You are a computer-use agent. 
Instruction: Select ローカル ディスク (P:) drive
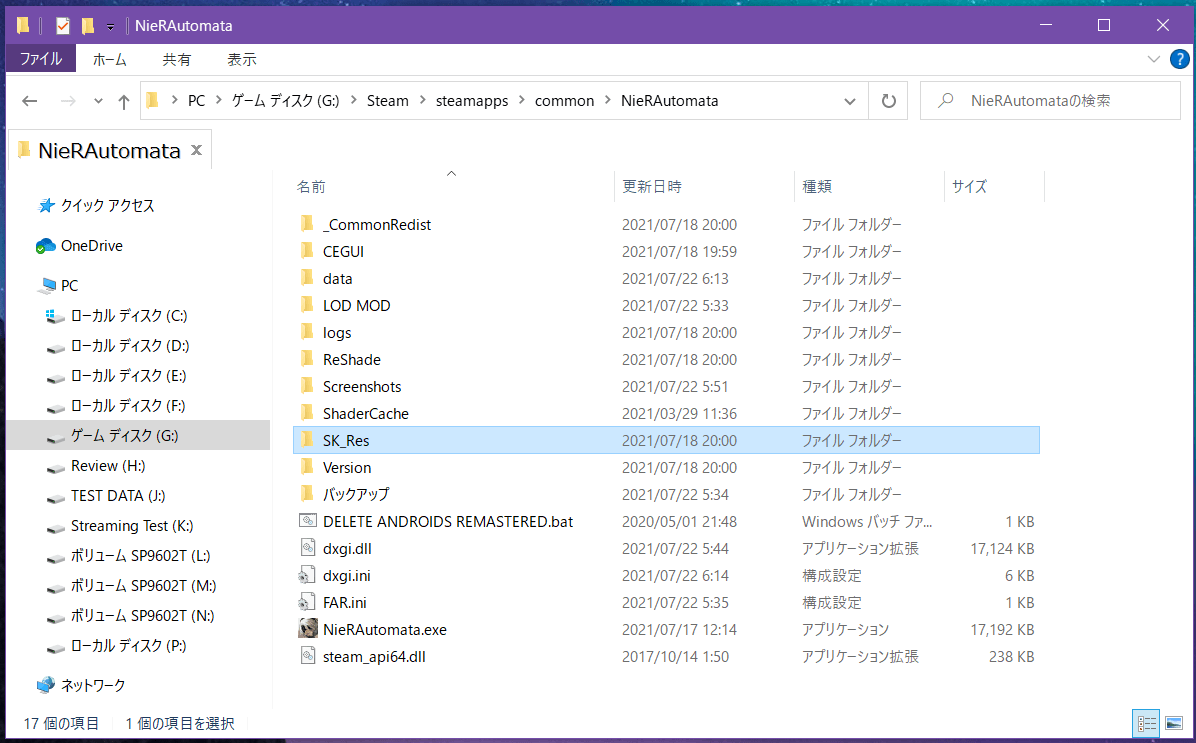pos(128,646)
